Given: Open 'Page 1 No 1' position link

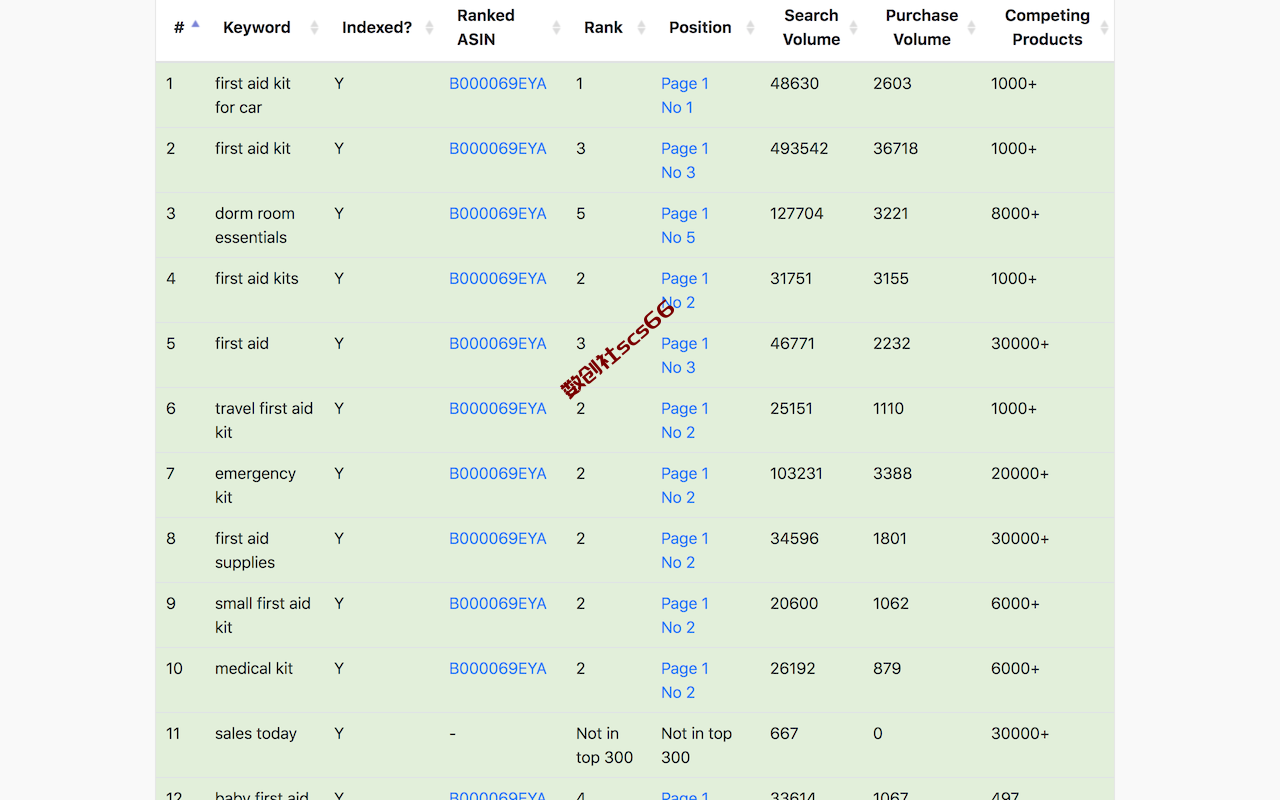Looking at the screenshot, I should tap(685, 96).
